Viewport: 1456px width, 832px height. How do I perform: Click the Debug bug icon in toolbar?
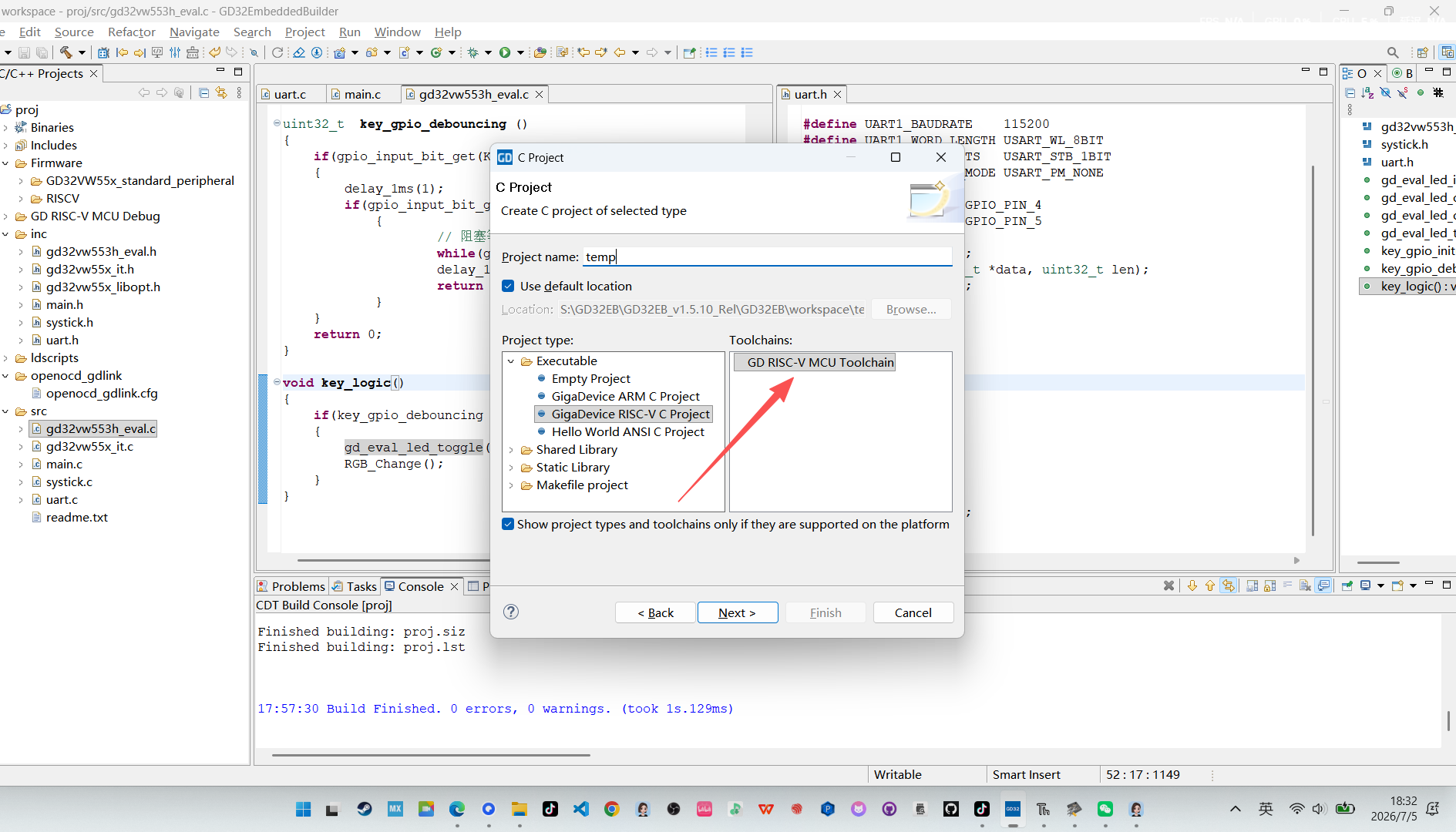pyautogui.click(x=473, y=52)
